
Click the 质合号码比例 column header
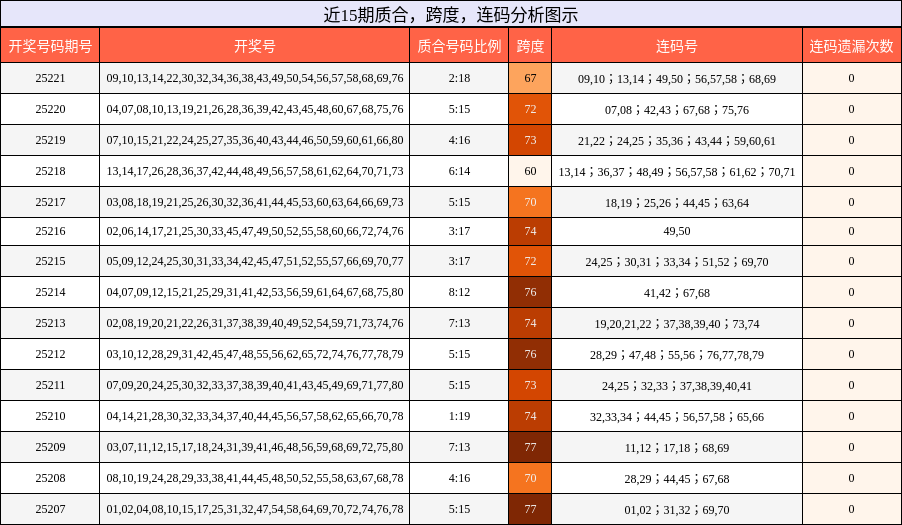[459, 46]
